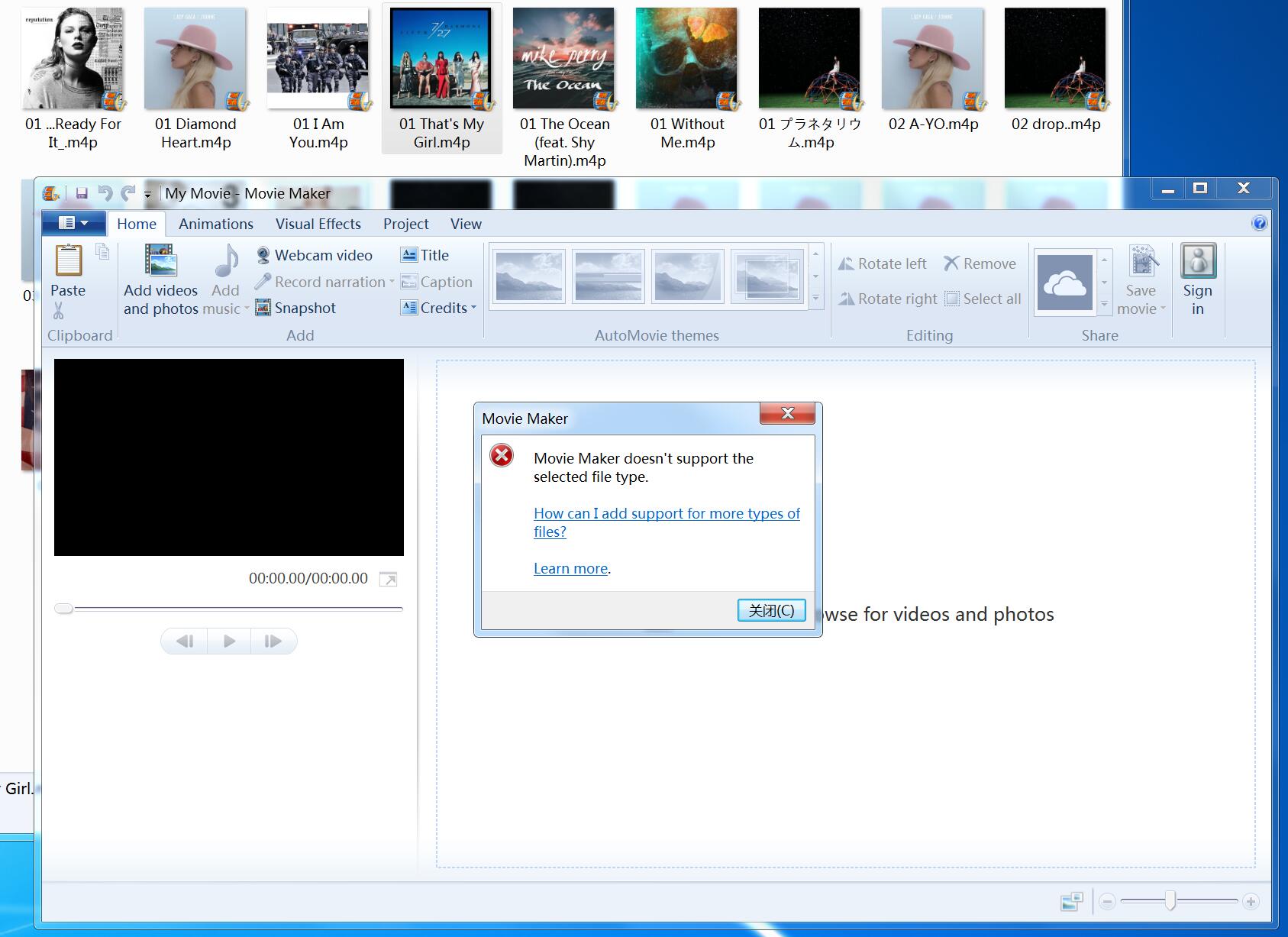Click the Help question mark icon
This screenshot has width=1288, height=937.
tap(1259, 223)
